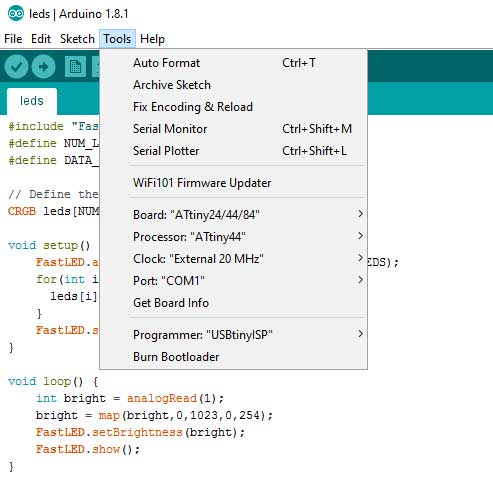Click the "#include" line in the editor

pos(53,127)
